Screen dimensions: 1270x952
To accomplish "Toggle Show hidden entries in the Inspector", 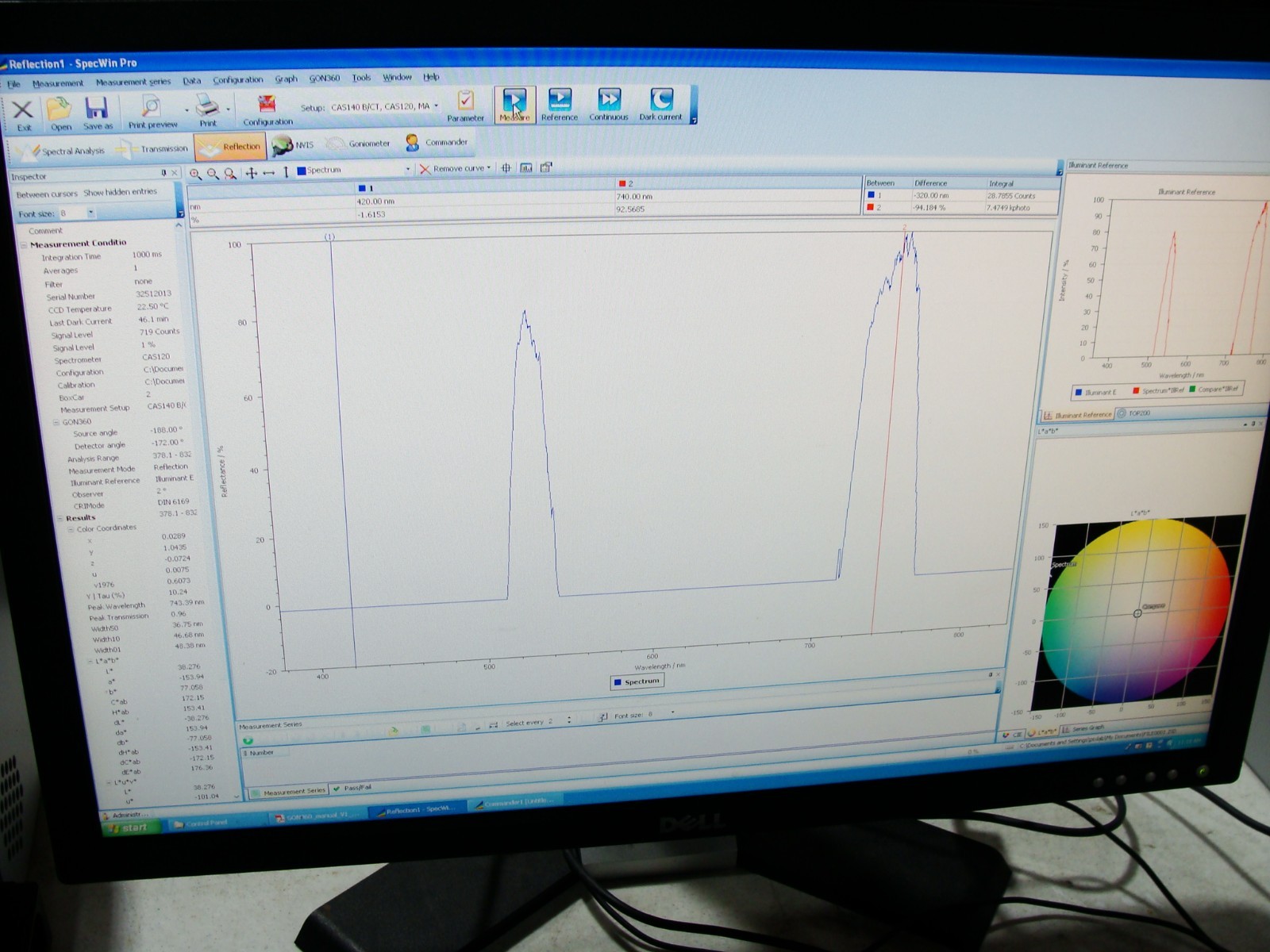I will tap(121, 191).
